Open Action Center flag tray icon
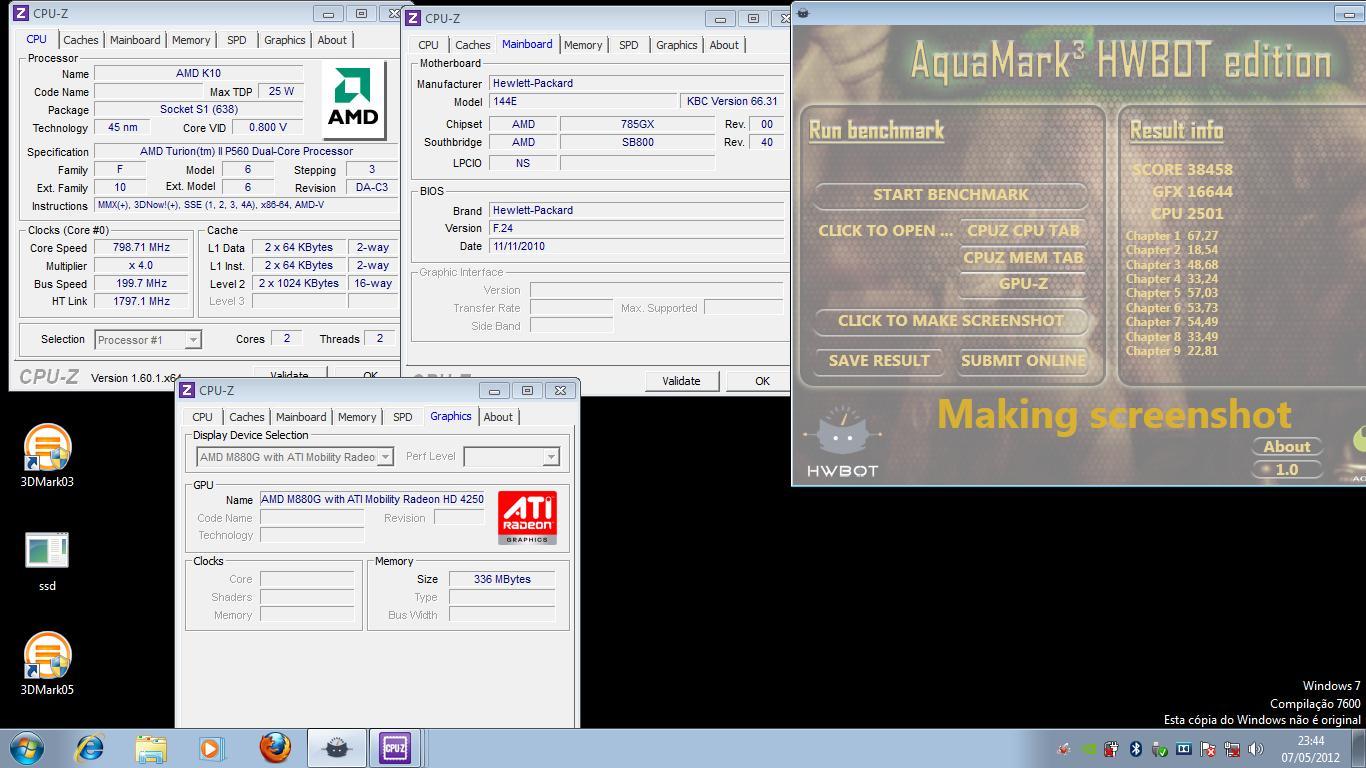The height and width of the screenshot is (768, 1366). point(1208,748)
